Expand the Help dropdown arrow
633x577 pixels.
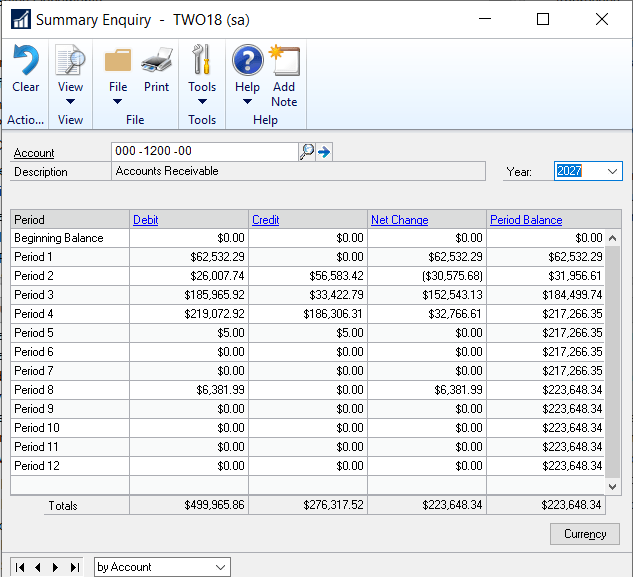247,101
